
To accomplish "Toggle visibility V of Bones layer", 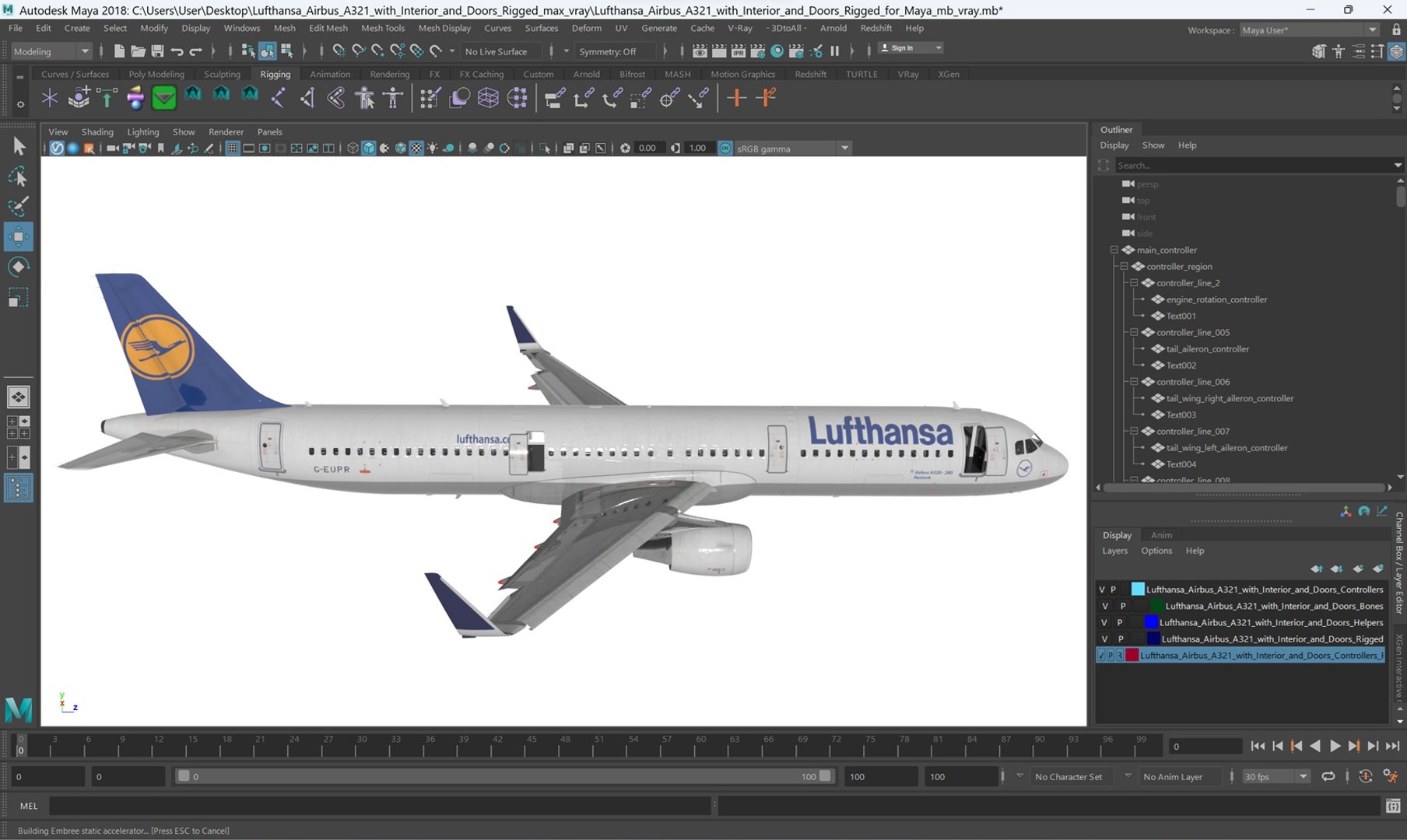I will tap(1105, 606).
